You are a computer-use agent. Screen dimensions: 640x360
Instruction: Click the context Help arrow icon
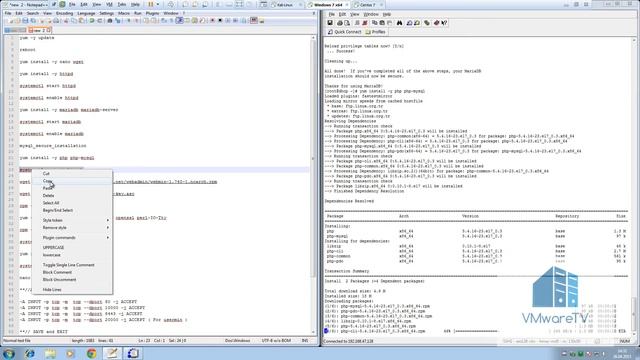pyautogui.click(x=444, y=23)
